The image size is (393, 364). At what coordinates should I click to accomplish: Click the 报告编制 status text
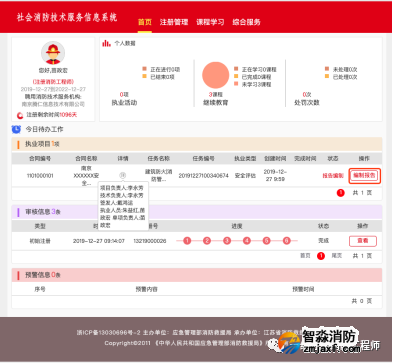pyautogui.click(x=333, y=175)
